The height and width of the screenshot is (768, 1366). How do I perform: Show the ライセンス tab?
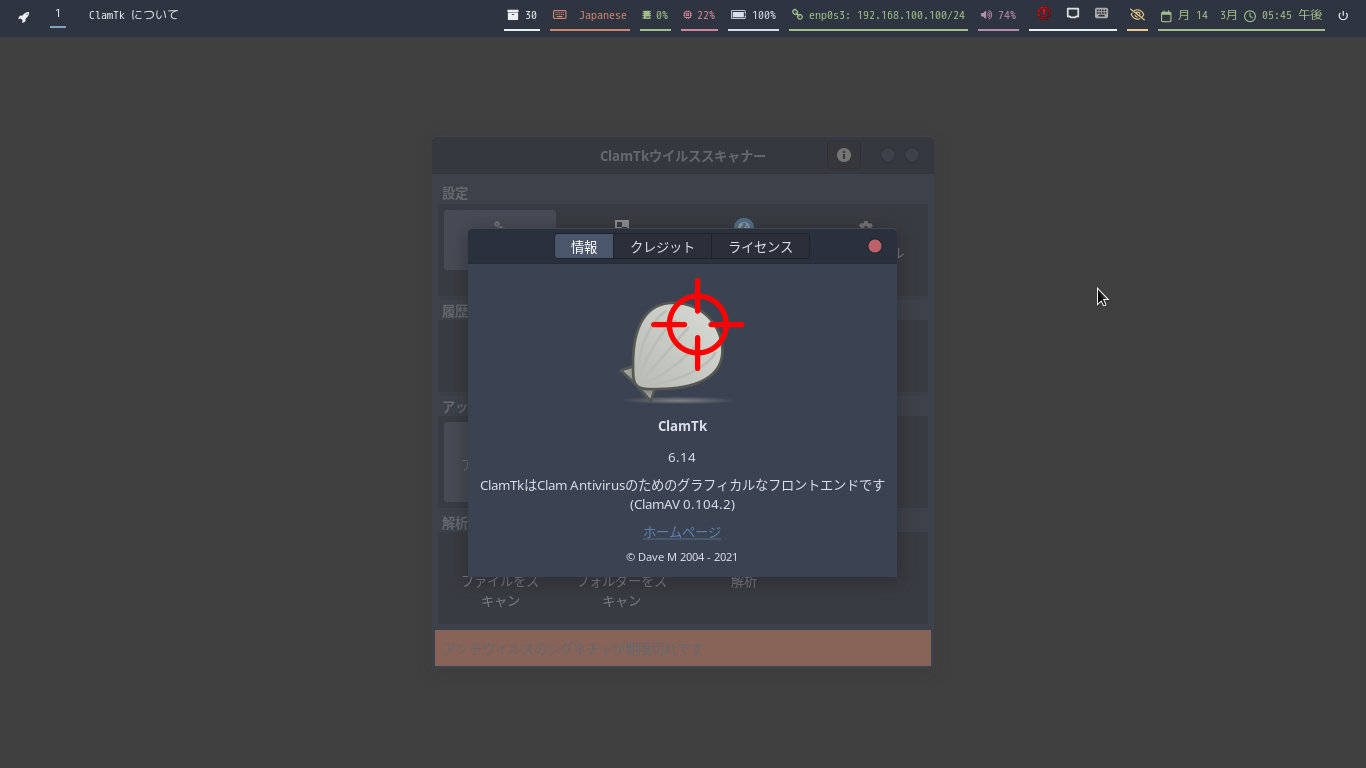pos(760,247)
